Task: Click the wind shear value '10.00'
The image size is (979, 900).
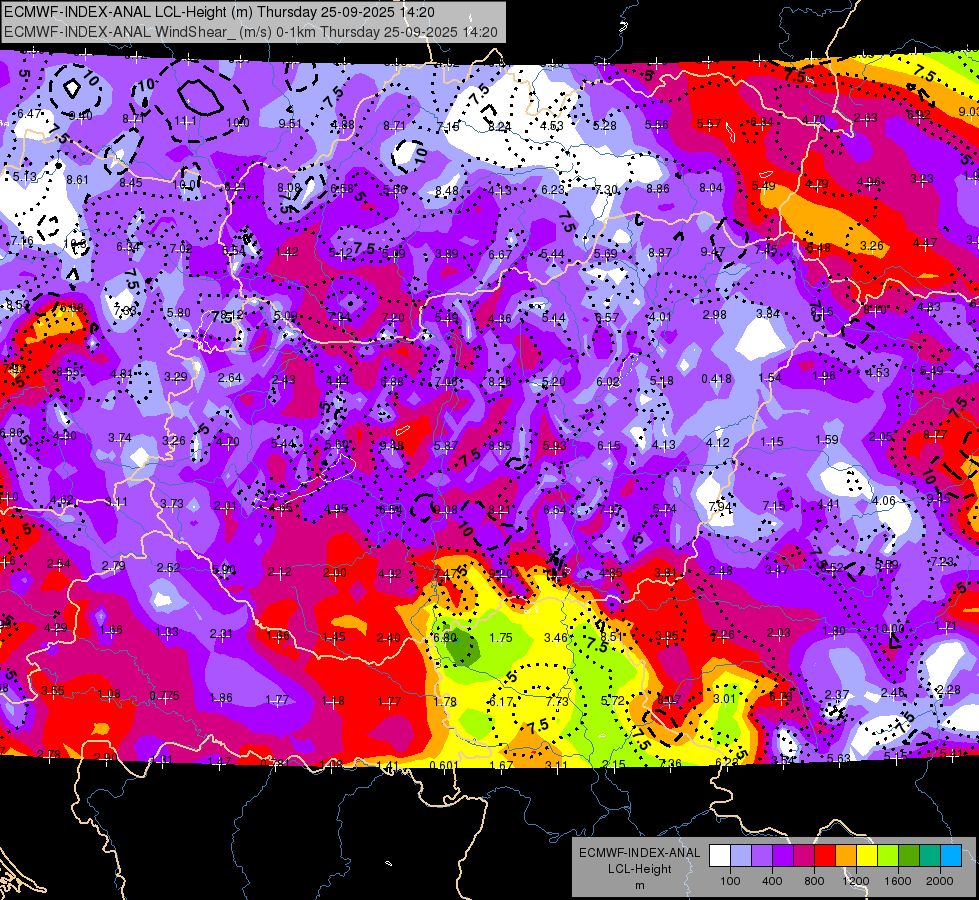Action: 888,628
